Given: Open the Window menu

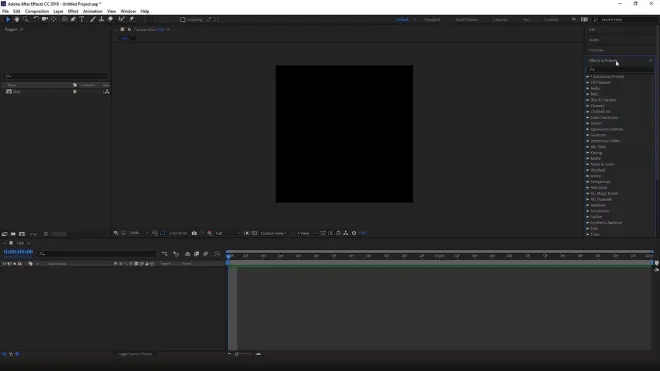Looking at the screenshot, I should 128,11.
